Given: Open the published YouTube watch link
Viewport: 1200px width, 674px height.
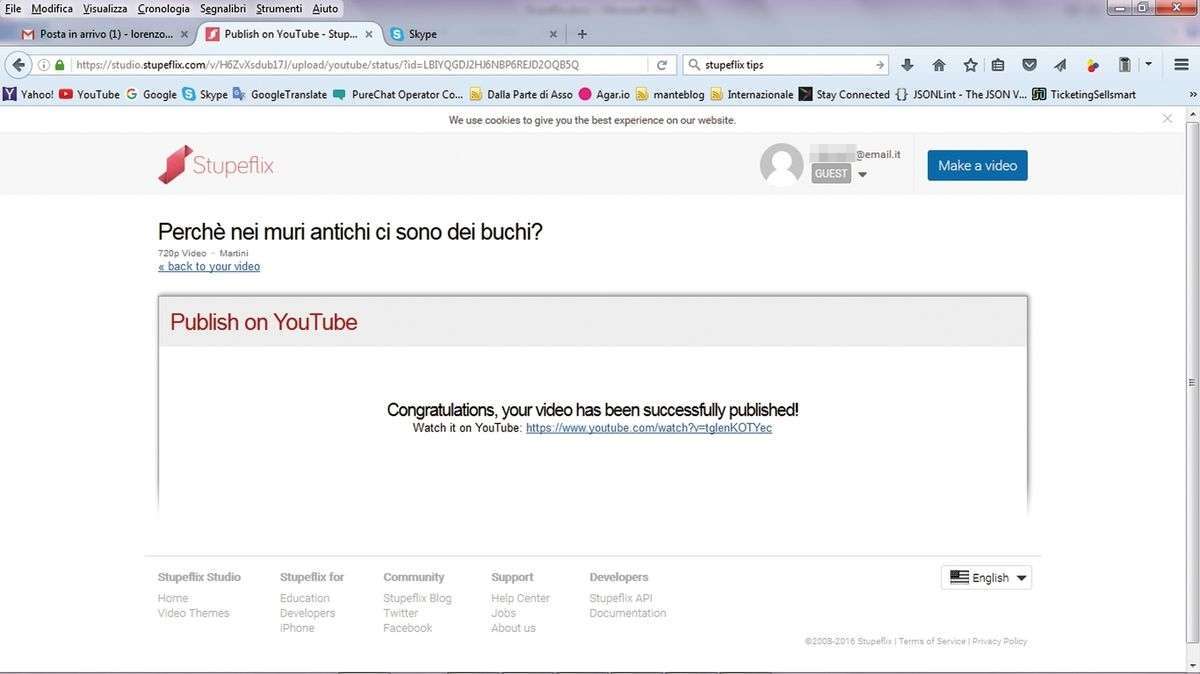Looking at the screenshot, I should click(649, 428).
